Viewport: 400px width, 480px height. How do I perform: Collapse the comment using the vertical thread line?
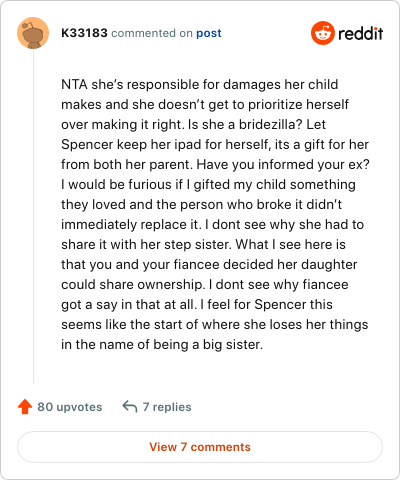(33, 216)
